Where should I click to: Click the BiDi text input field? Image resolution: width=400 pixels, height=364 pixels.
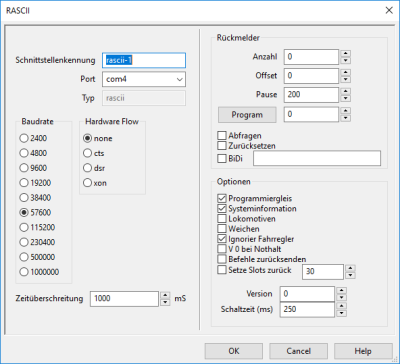click(317, 158)
